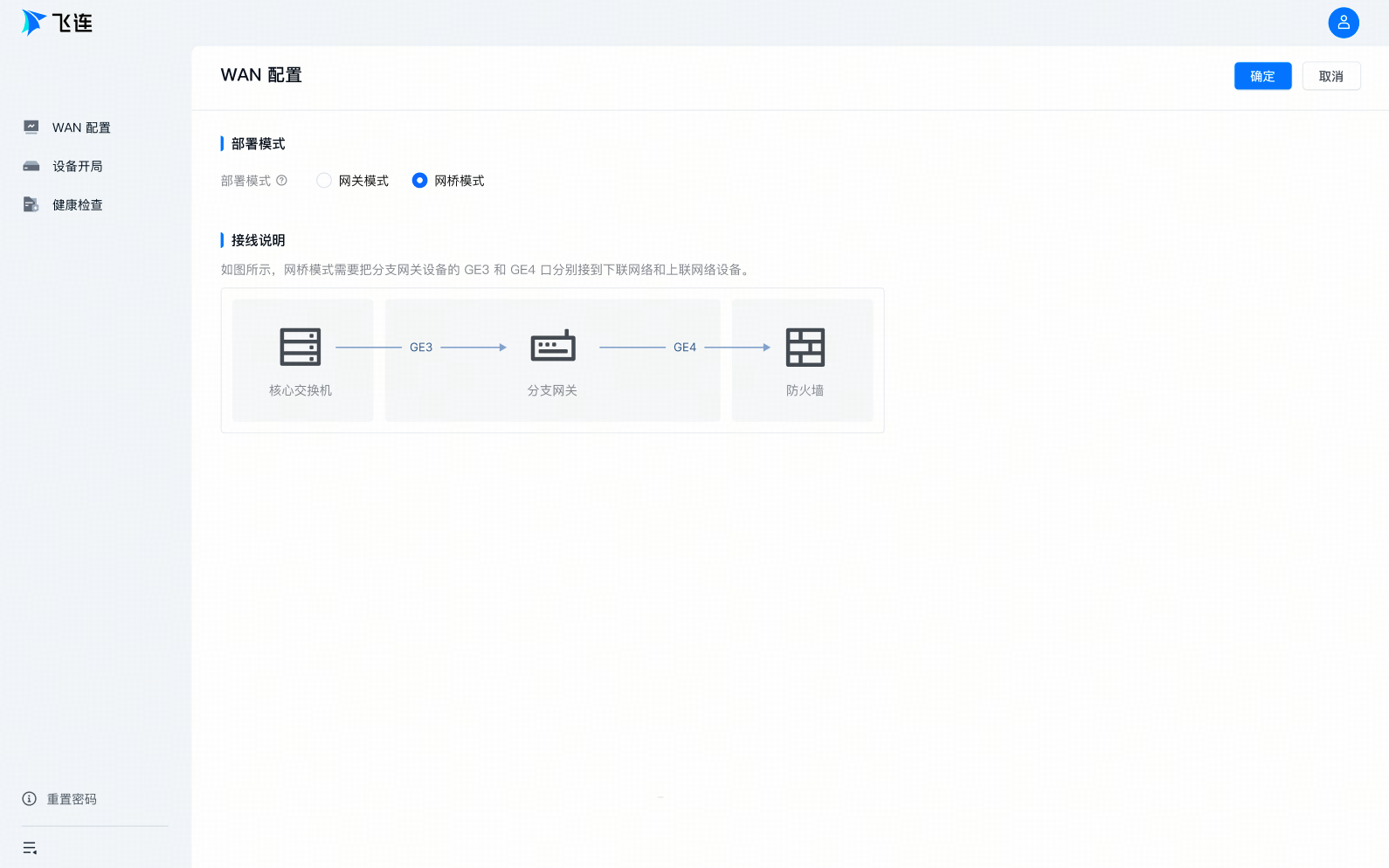
Task: Collapse the sidebar menu
Action: pyautogui.click(x=30, y=848)
